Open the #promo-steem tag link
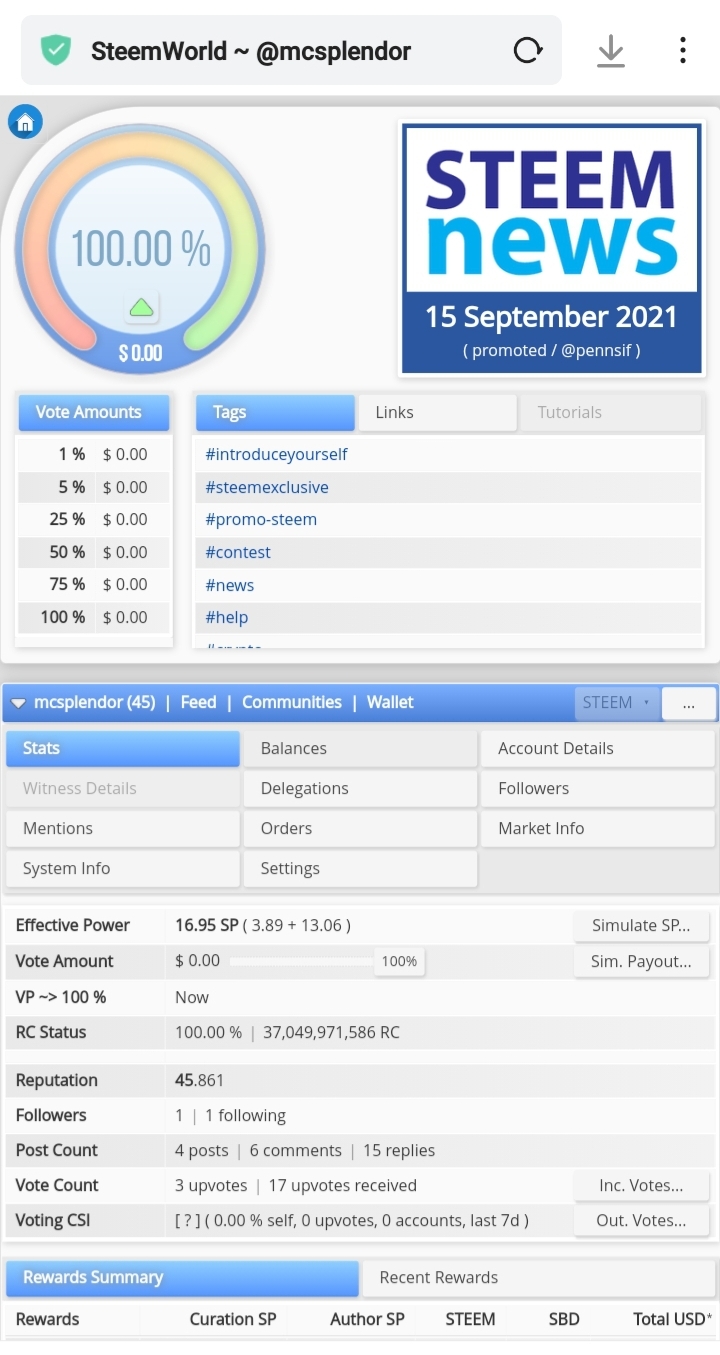 click(x=261, y=519)
